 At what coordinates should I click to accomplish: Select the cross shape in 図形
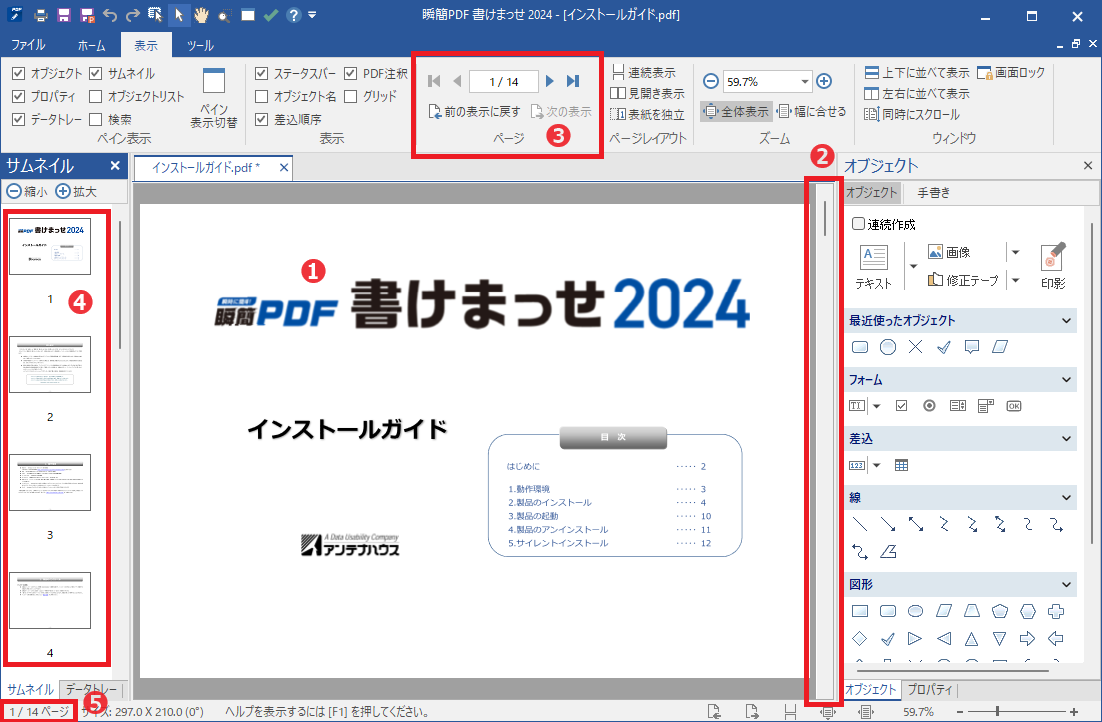(x=1056, y=611)
